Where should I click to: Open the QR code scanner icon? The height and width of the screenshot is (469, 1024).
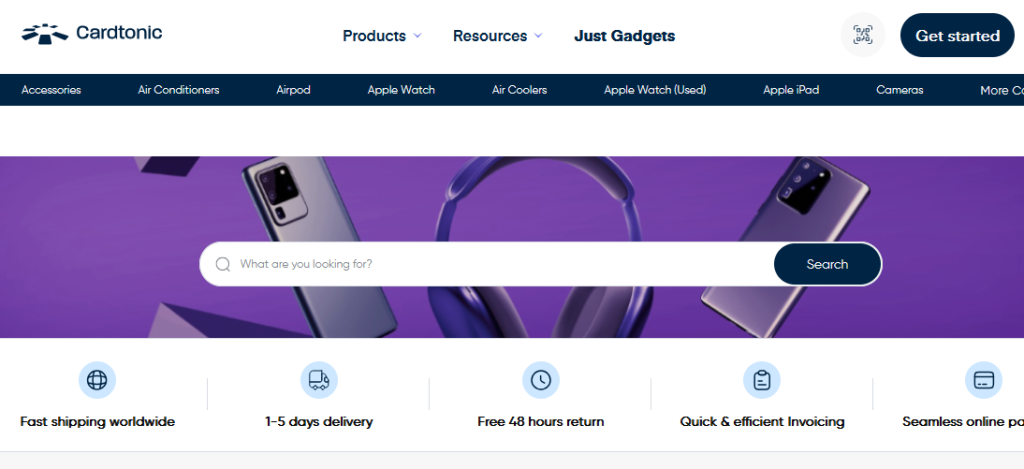(x=862, y=35)
